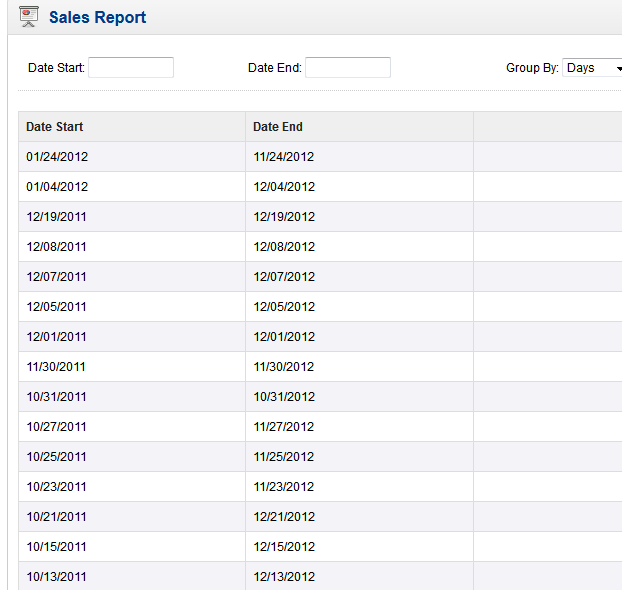
Task: Select the 11/25/2012 end date cell
Action: pos(359,457)
